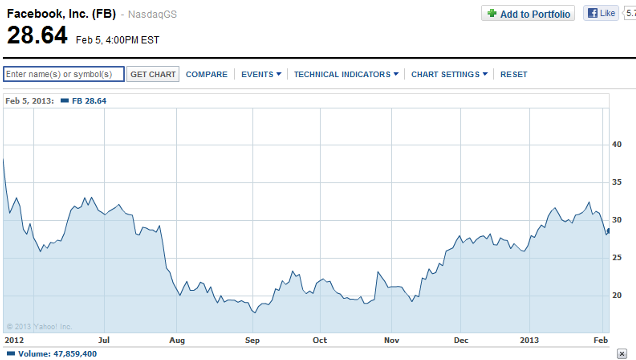Click the blue FB legend swatch

[64, 101]
